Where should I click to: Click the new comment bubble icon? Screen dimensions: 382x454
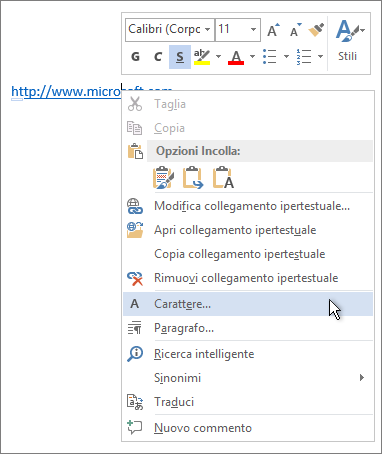point(135,427)
